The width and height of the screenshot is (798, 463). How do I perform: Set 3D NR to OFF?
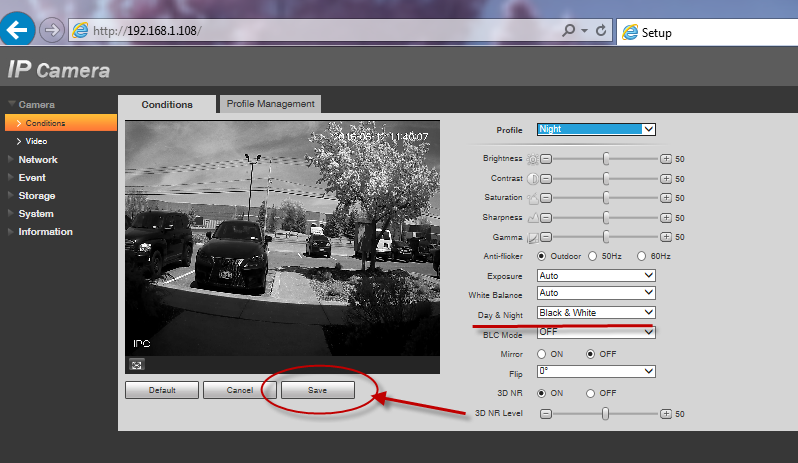(x=592, y=393)
